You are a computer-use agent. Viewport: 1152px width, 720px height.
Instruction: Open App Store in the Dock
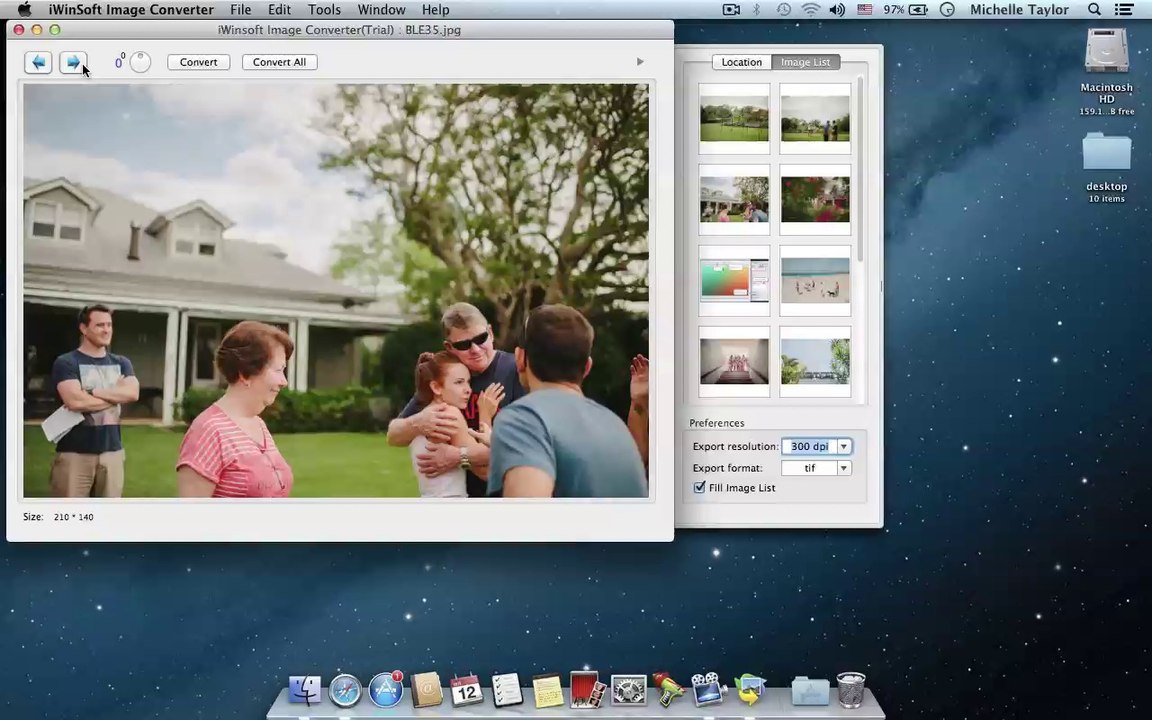click(386, 690)
